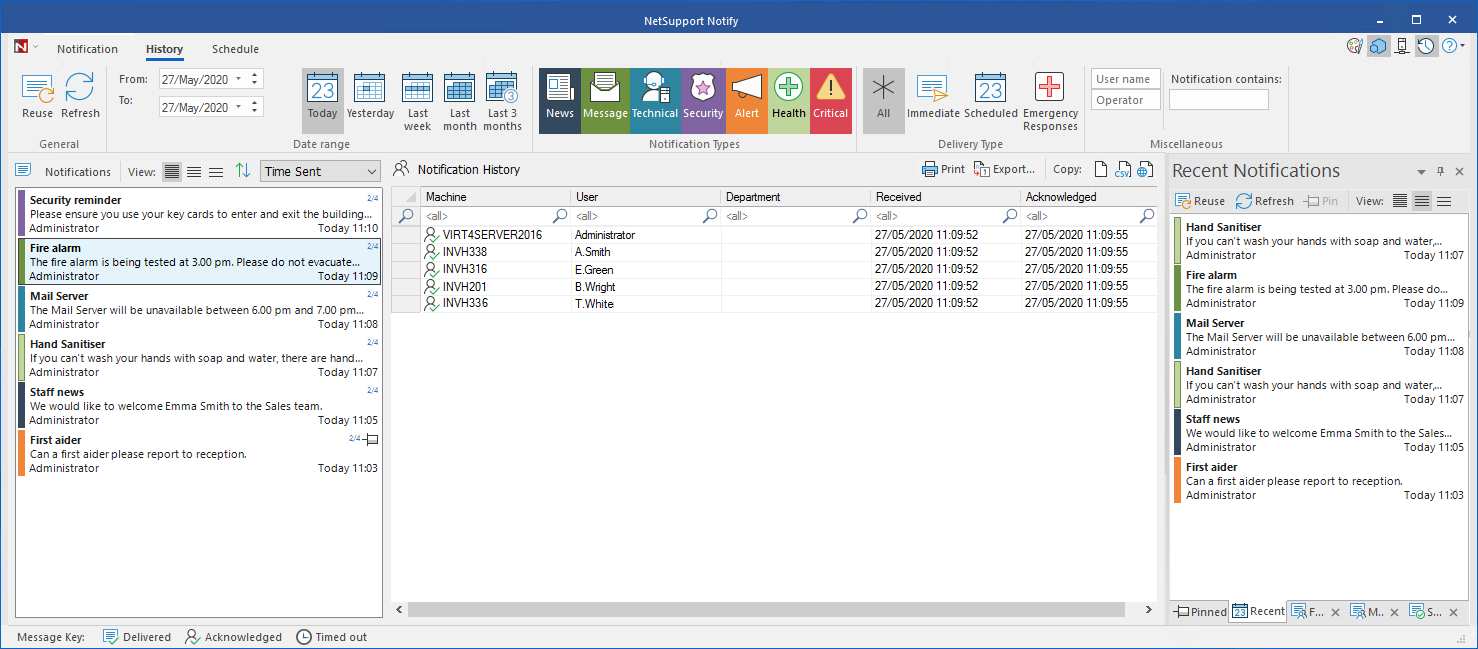Select the Critical notification type filter
Screen dimensions: 1478x649
click(x=831, y=100)
